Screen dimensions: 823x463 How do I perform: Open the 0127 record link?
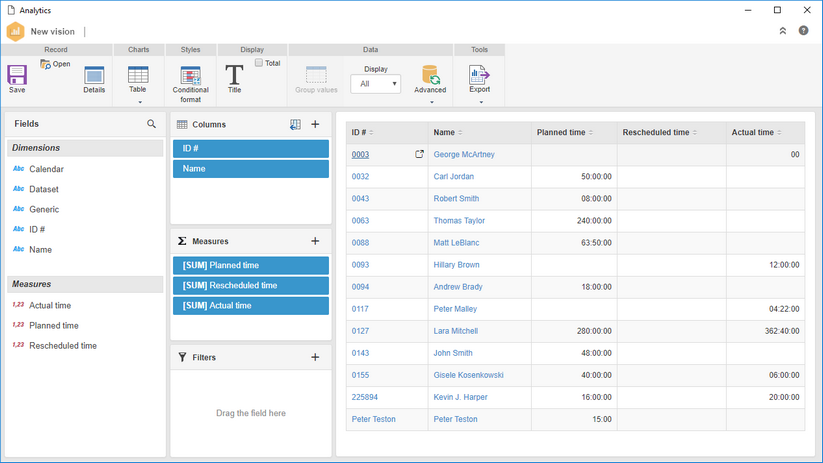[360, 331]
